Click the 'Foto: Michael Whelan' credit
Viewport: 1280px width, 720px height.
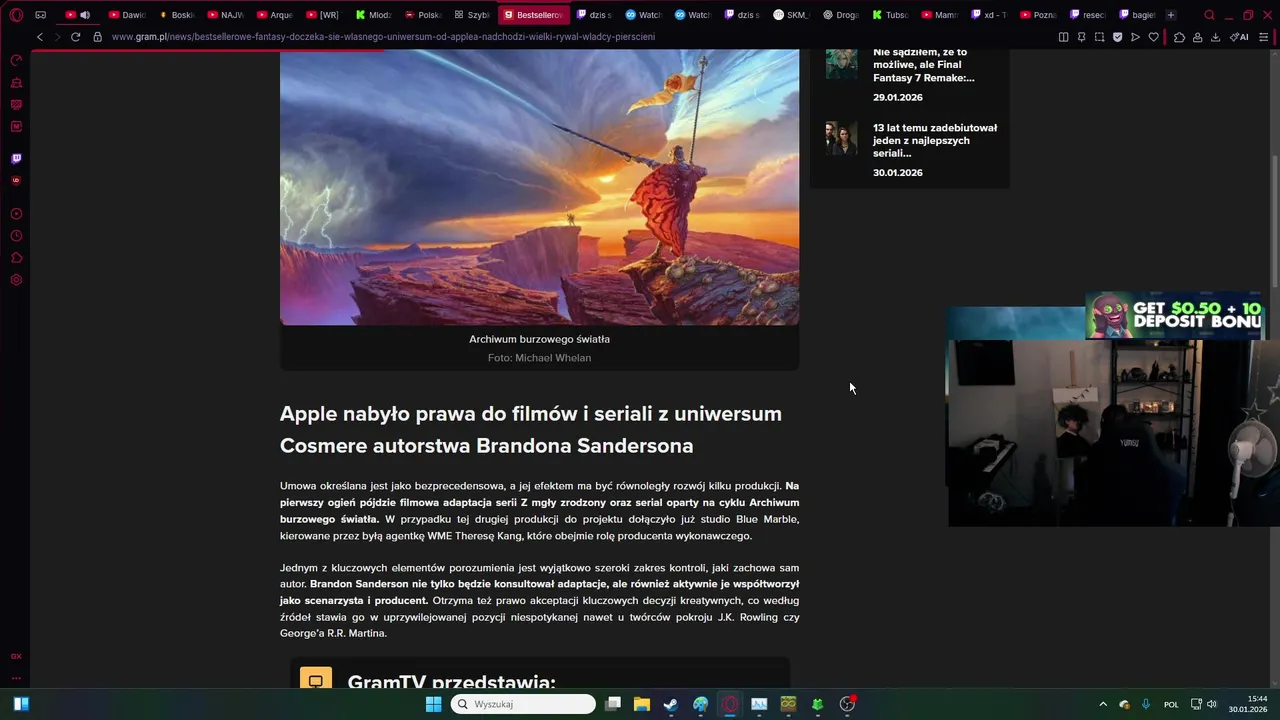(x=539, y=358)
